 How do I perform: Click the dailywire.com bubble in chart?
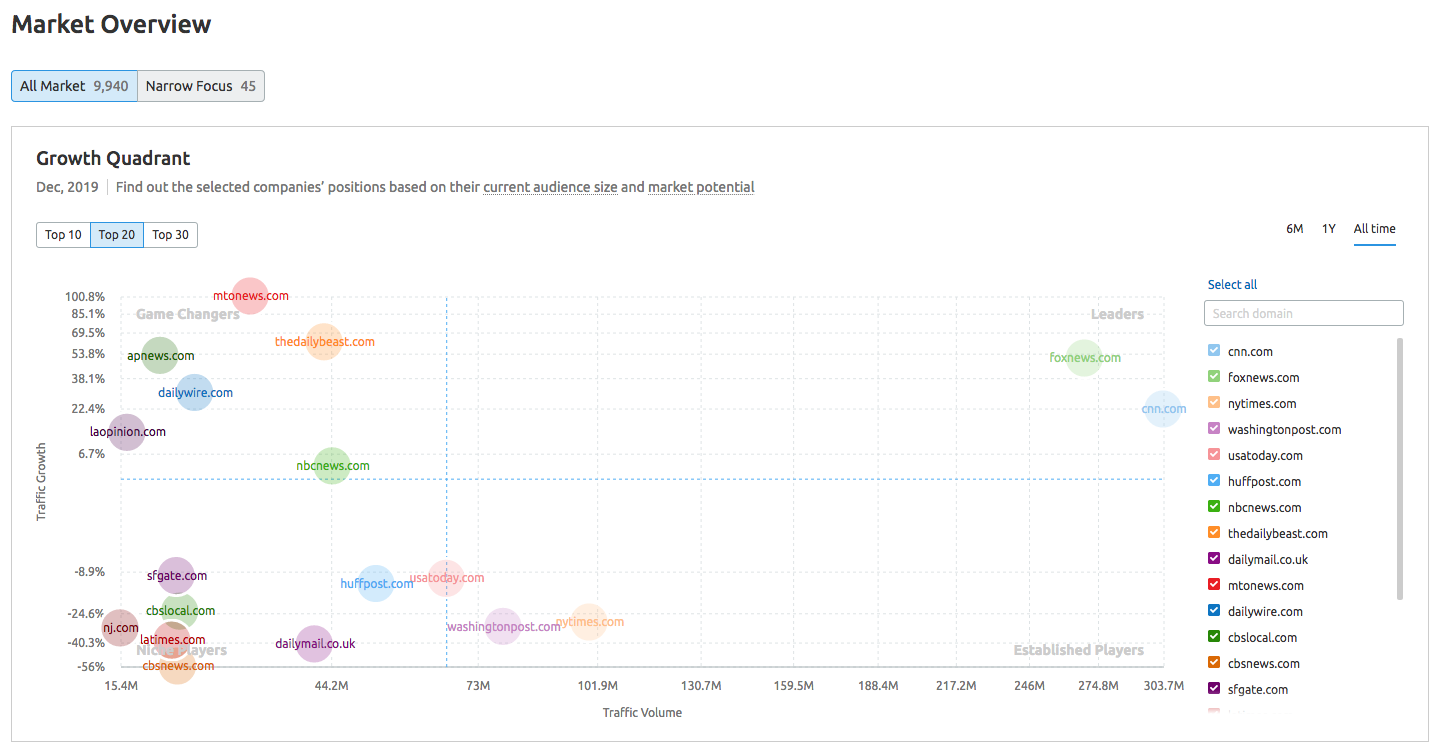coord(194,392)
